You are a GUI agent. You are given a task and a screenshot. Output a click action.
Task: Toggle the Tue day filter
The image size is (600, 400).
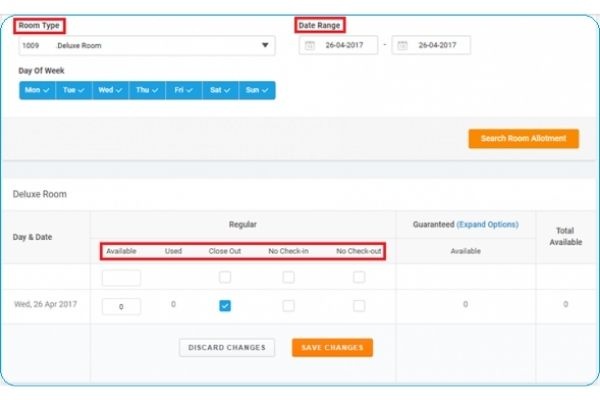click(74, 90)
